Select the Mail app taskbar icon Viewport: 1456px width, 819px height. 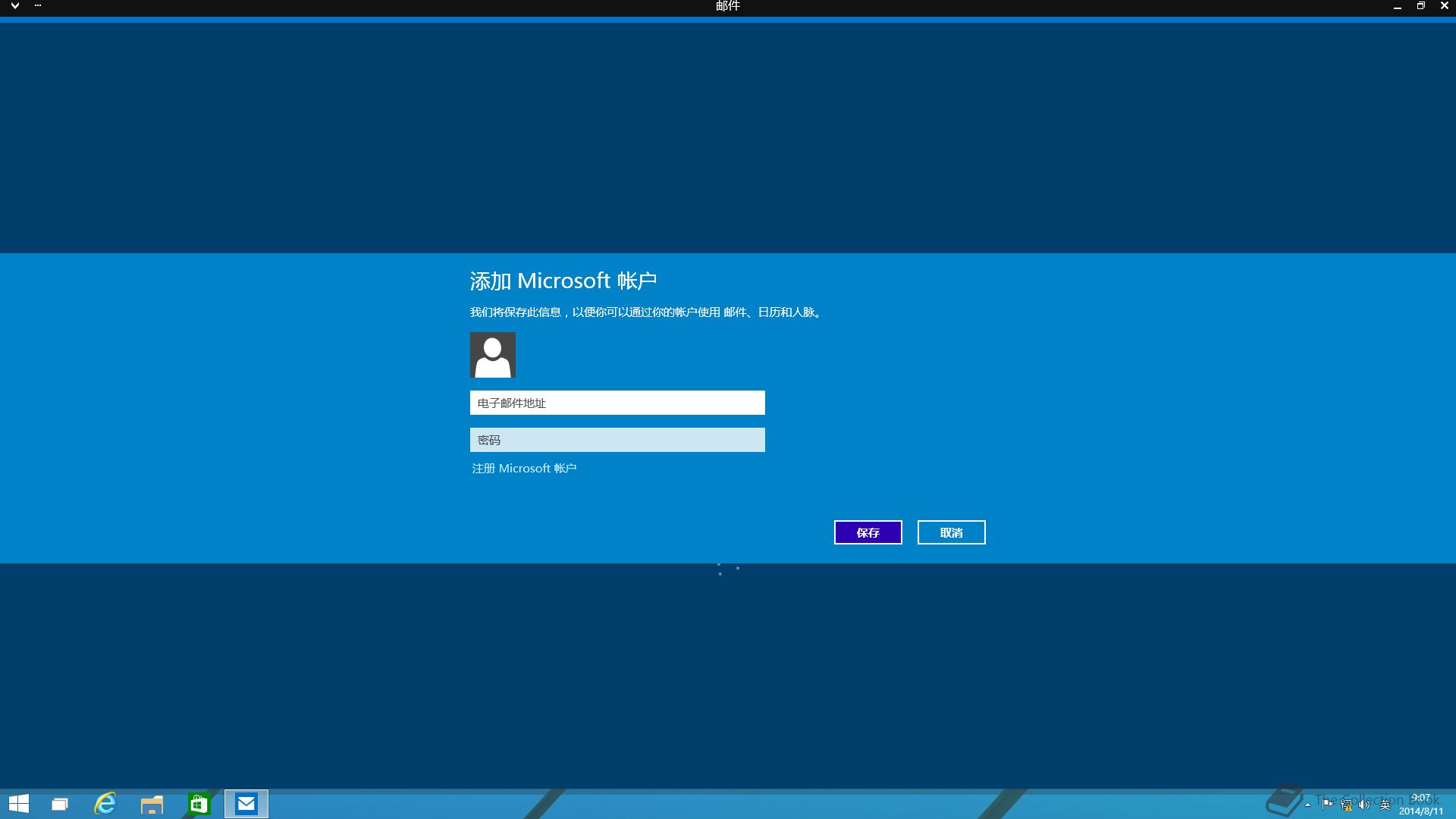pyautogui.click(x=246, y=804)
